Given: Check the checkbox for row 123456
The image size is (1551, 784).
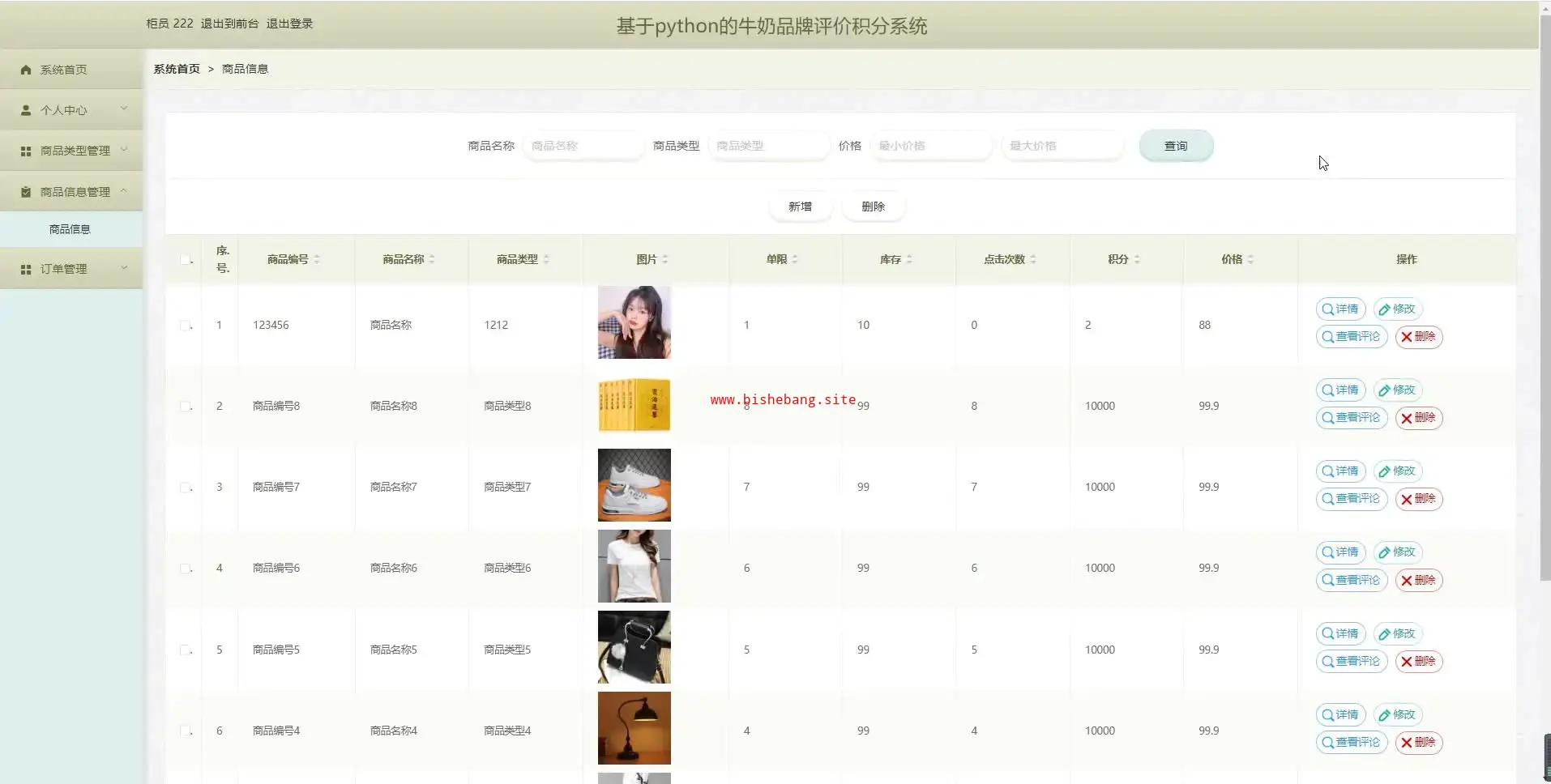Looking at the screenshot, I should 186,326.
